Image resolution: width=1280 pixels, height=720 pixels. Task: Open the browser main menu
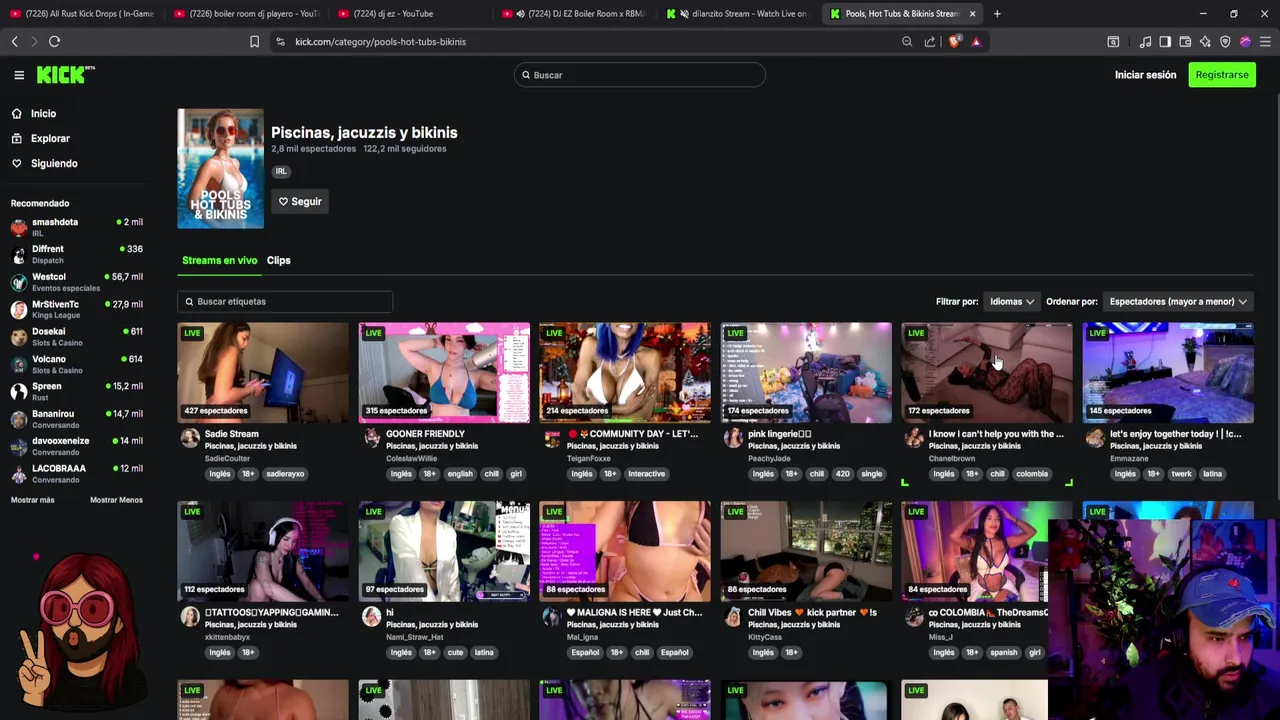click(x=1265, y=41)
